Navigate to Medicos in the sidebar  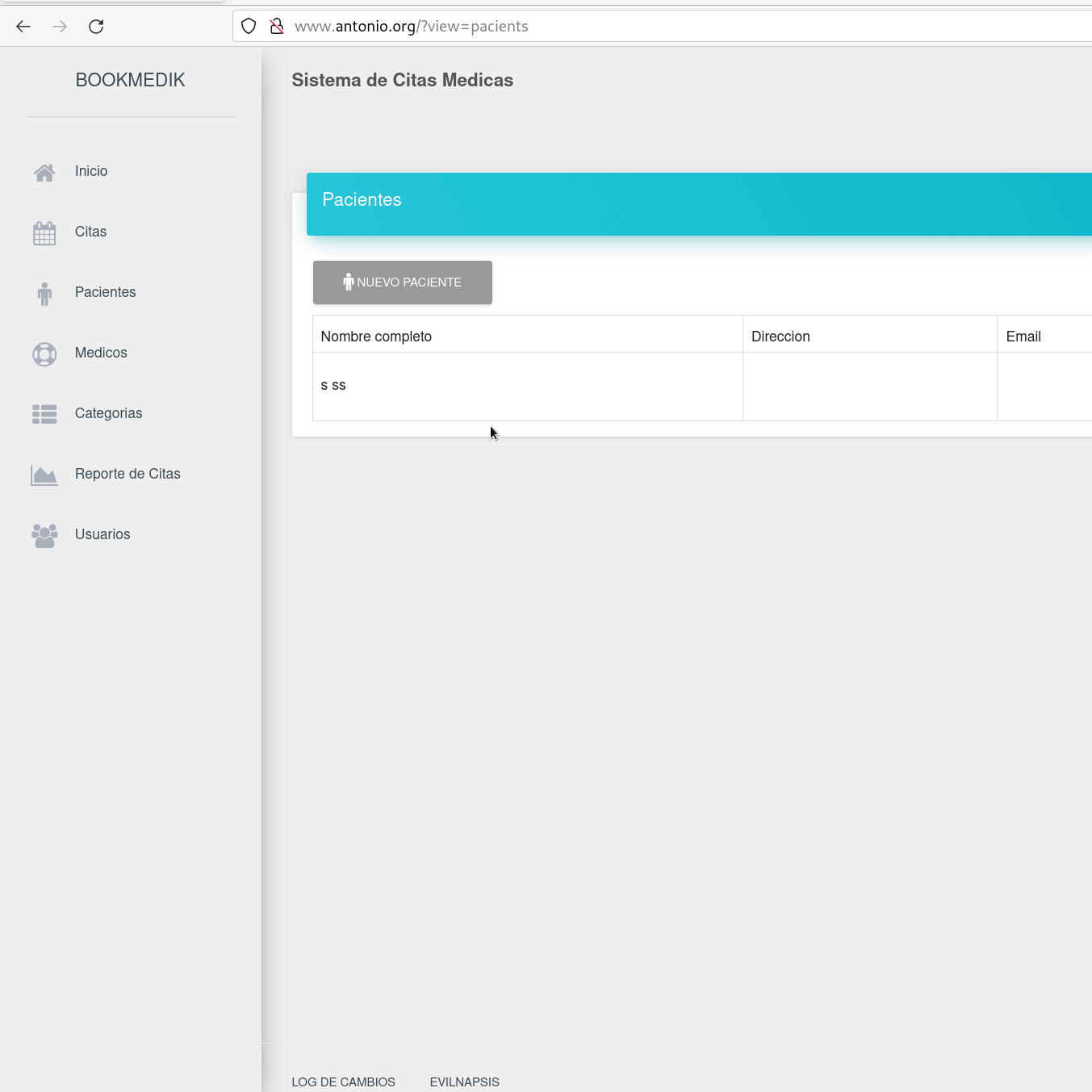pyautogui.click(x=101, y=353)
